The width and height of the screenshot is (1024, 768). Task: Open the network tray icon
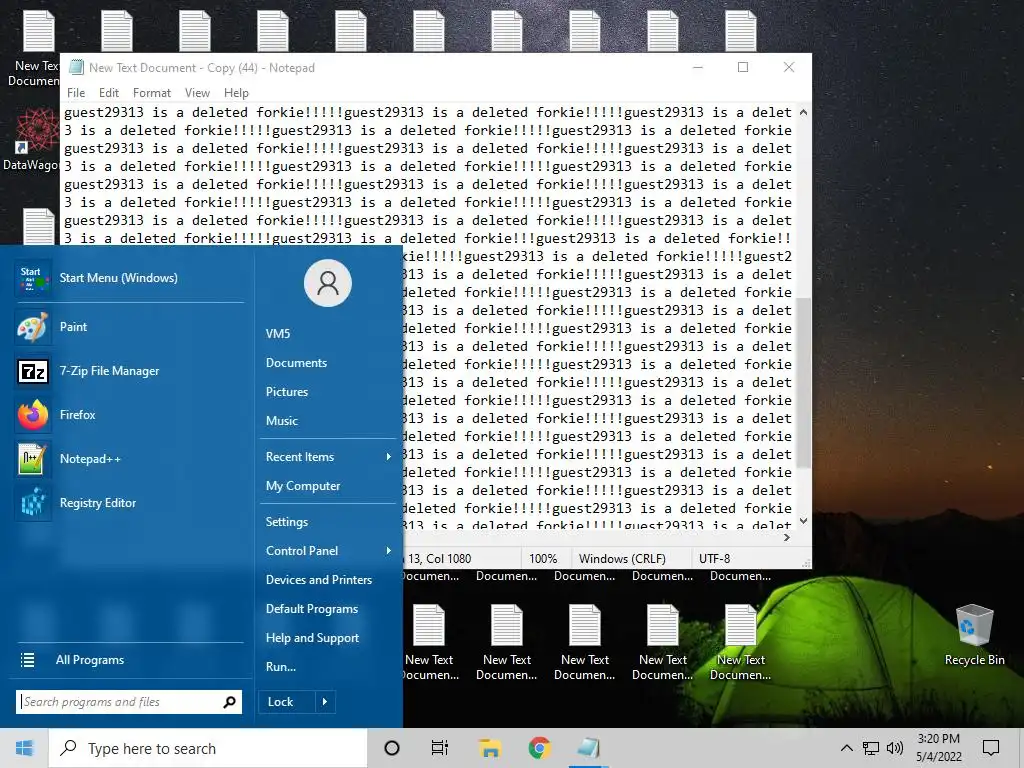click(x=871, y=748)
